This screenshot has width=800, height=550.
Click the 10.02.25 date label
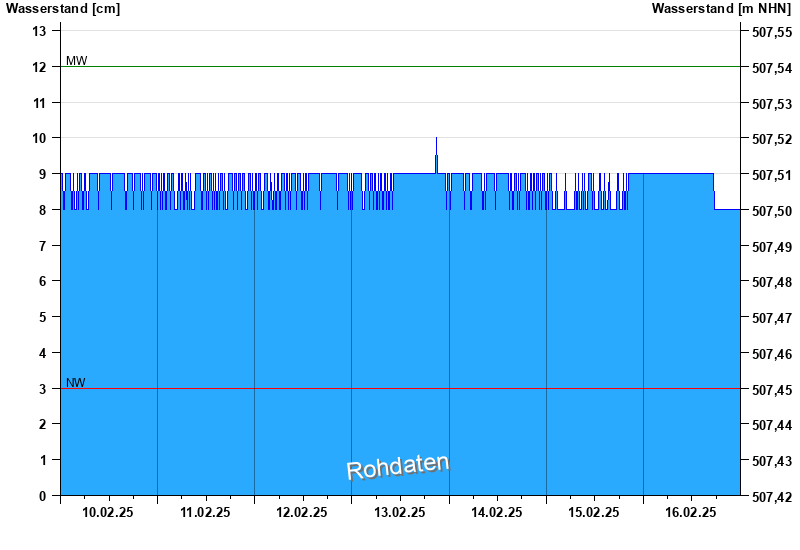[x=108, y=512]
